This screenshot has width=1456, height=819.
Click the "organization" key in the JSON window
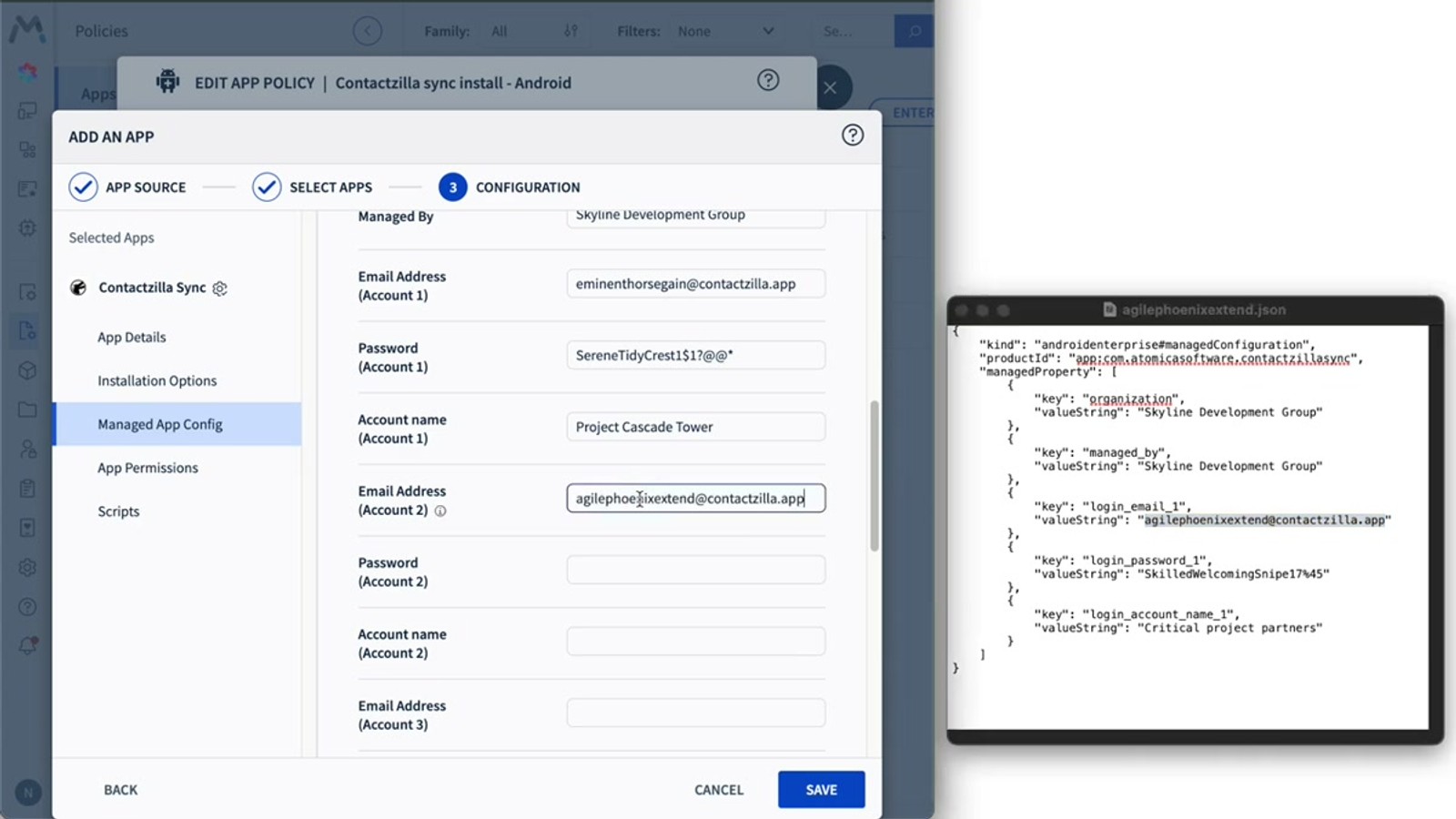pos(1130,399)
